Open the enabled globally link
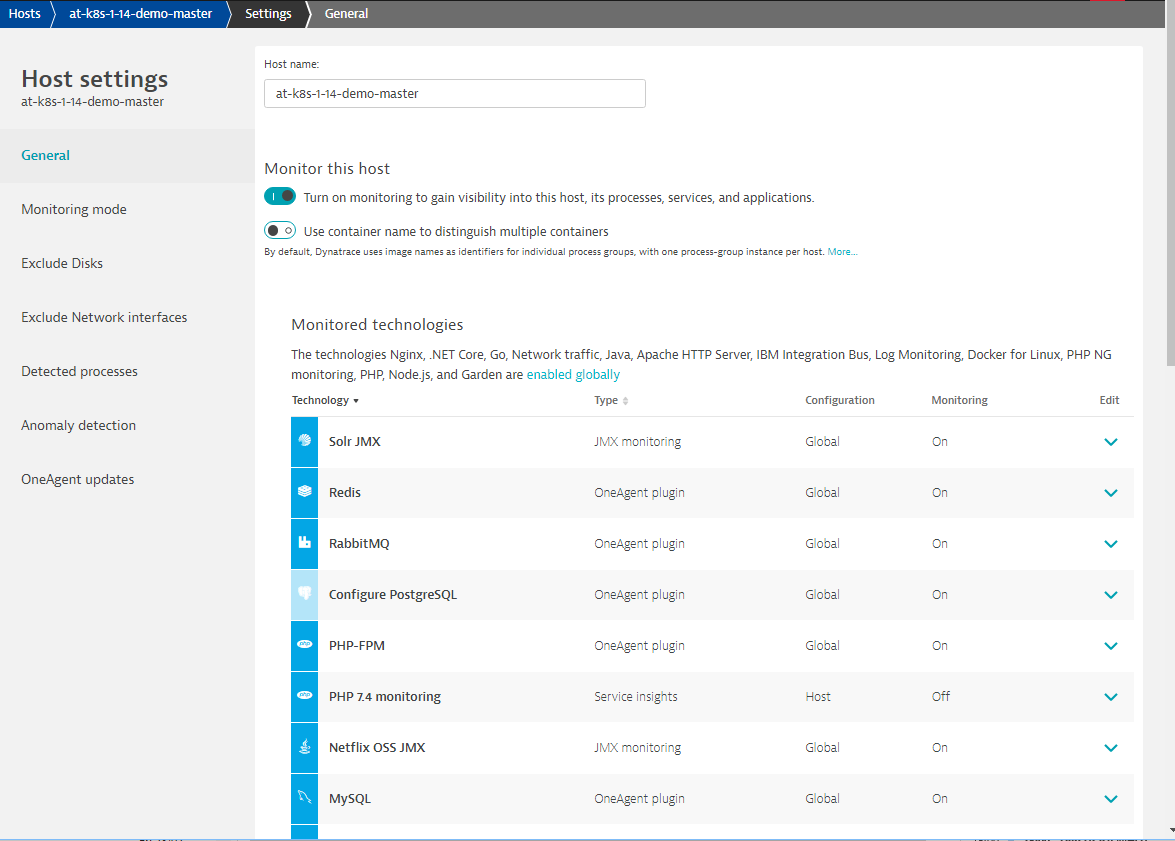Viewport: 1175px width, 841px height. pyautogui.click(x=573, y=375)
